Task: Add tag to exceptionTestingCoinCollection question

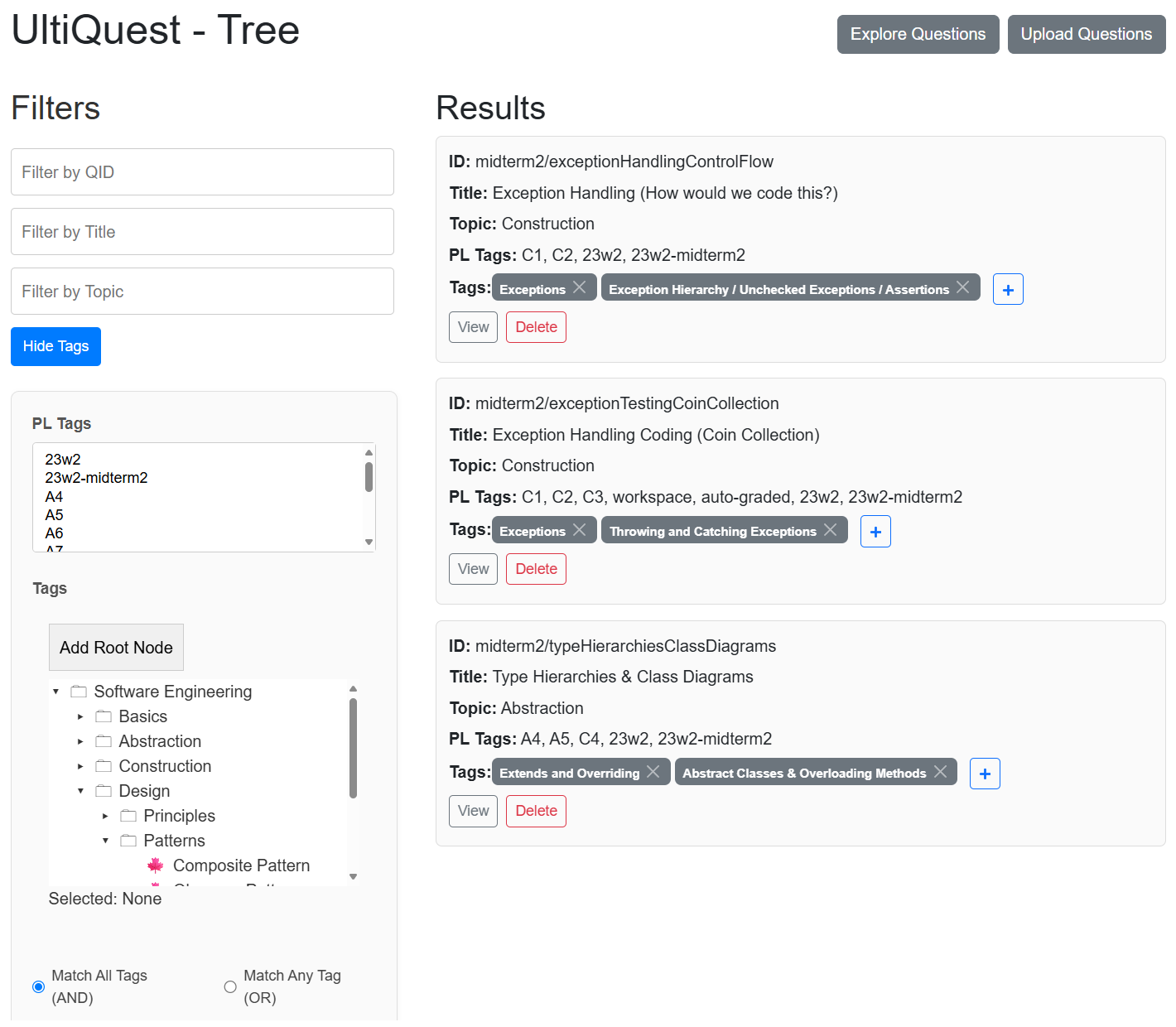Action: 875,532
